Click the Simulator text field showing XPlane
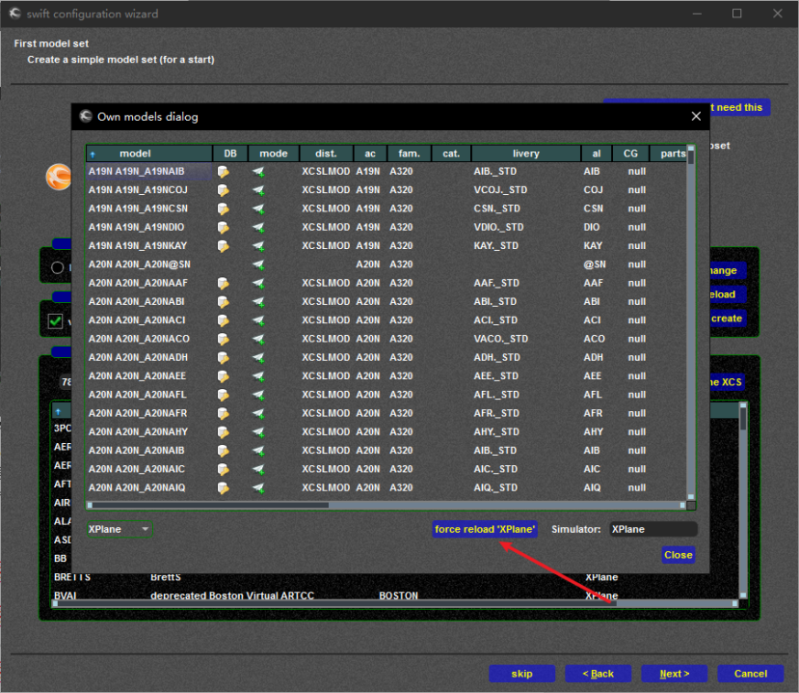 click(x=653, y=529)
